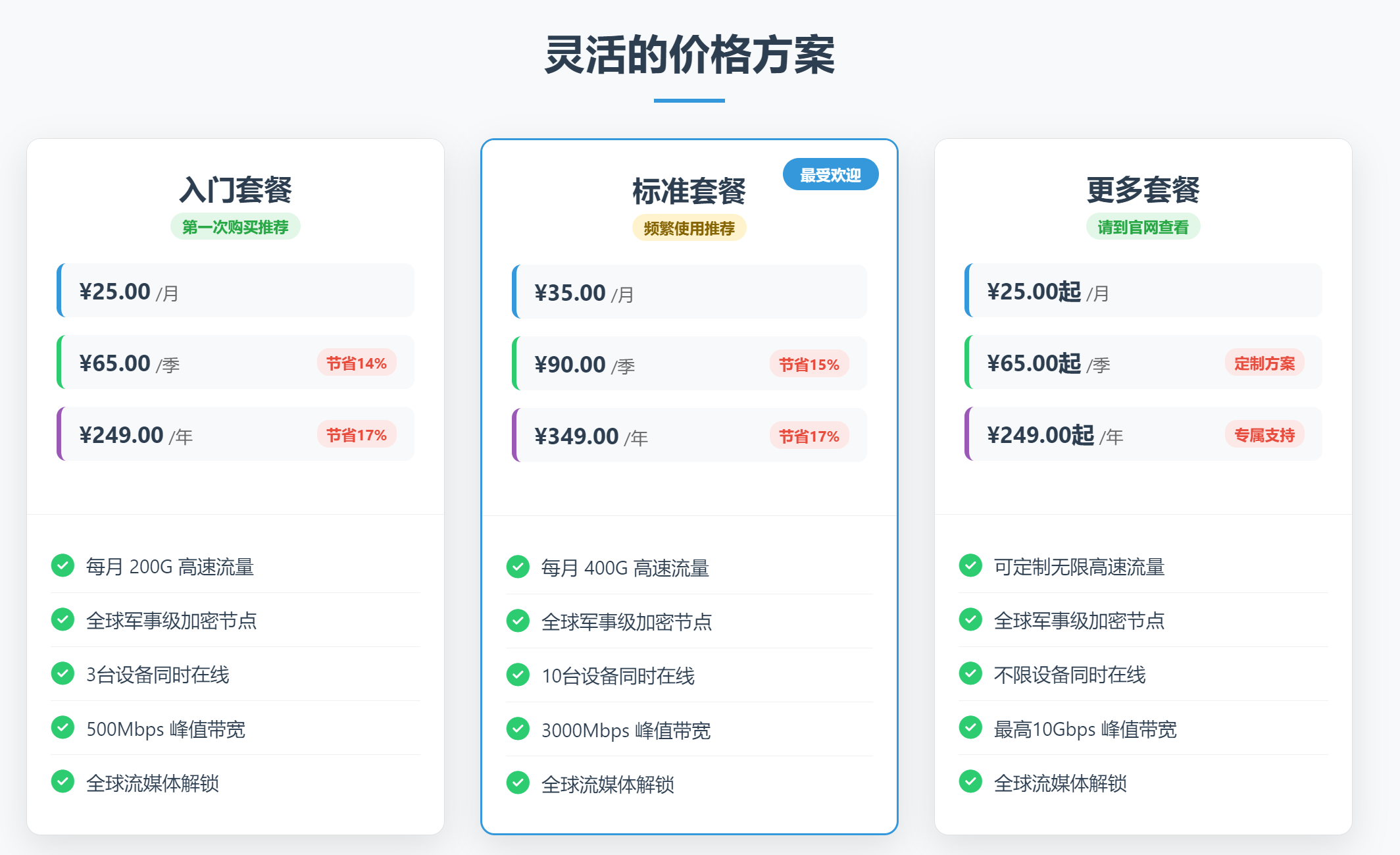Click the 频繁使用推荐 tag

689,228
